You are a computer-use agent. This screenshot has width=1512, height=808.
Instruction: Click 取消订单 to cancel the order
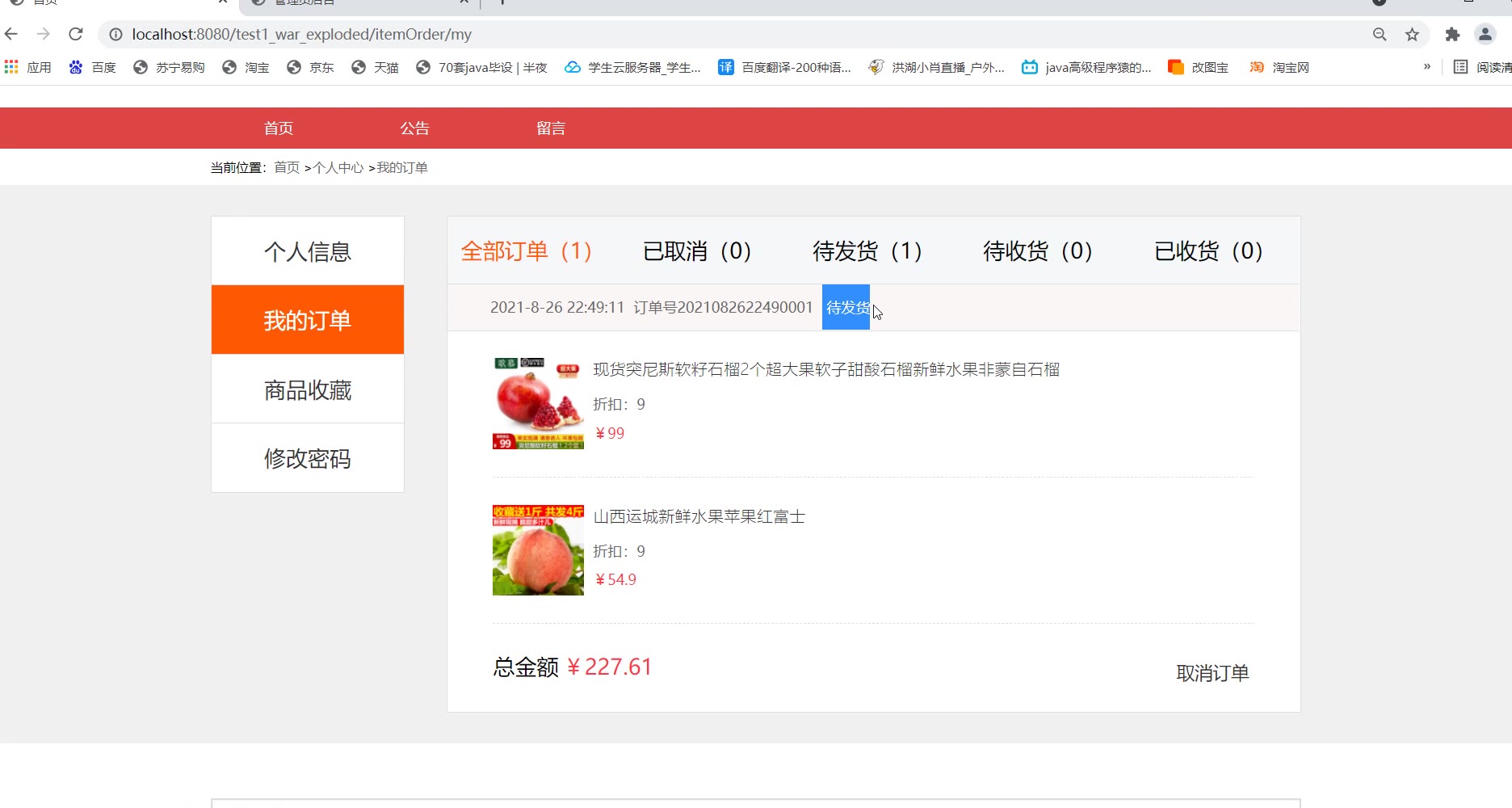(1212, 673)
